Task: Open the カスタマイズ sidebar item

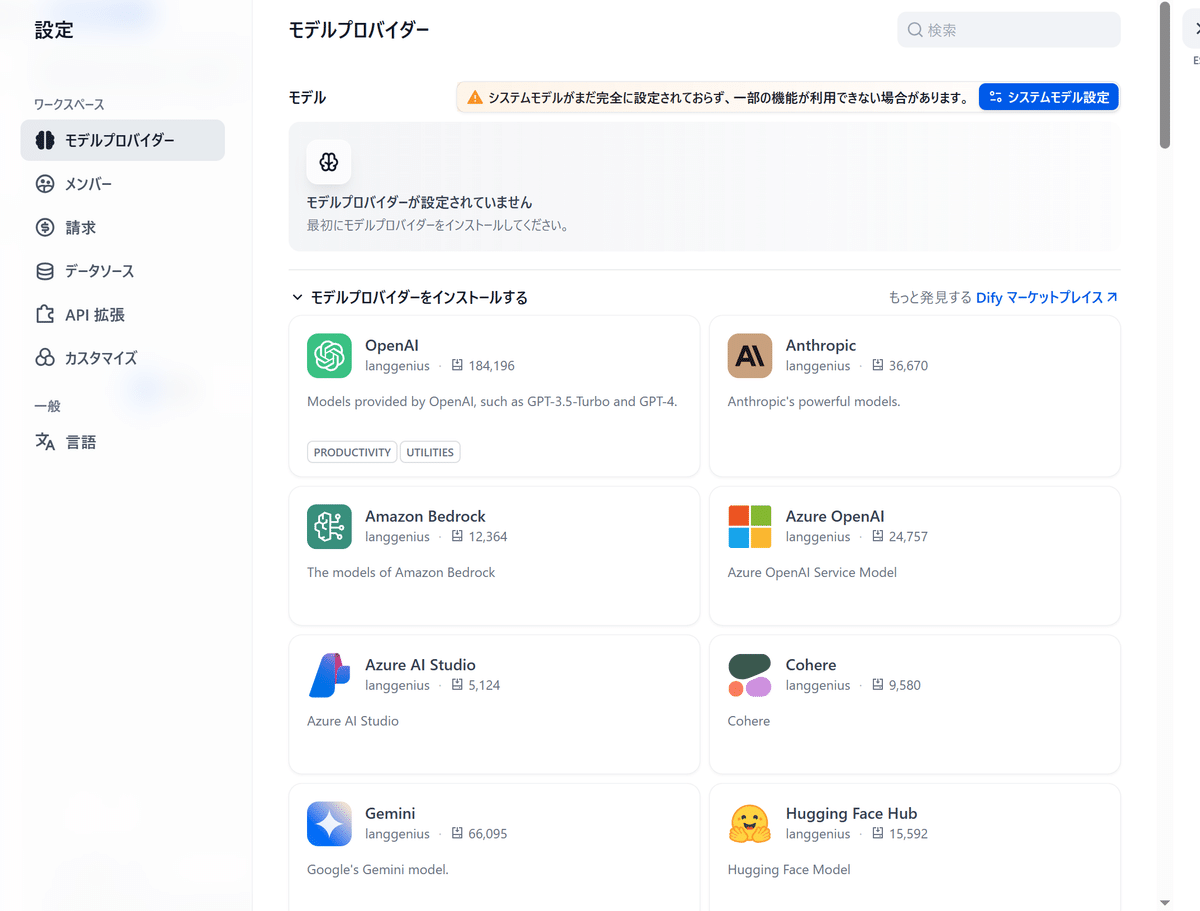Action: 122,358
